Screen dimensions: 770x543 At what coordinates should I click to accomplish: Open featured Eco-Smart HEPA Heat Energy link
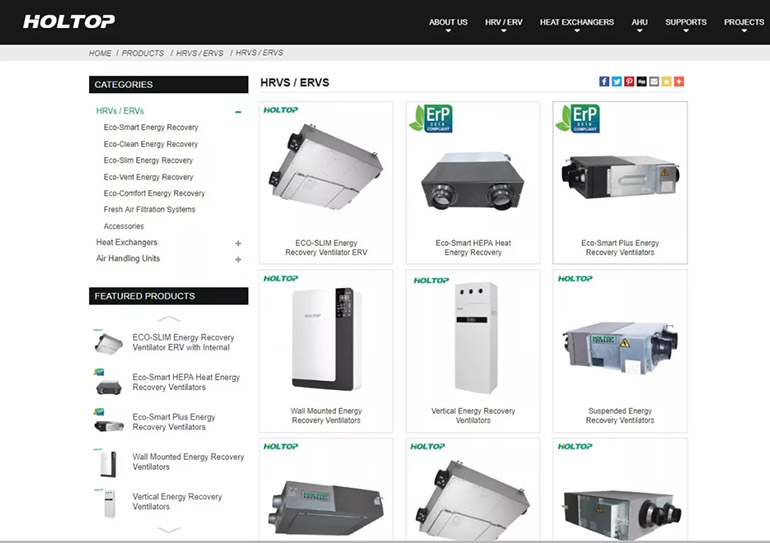[186, 382]
